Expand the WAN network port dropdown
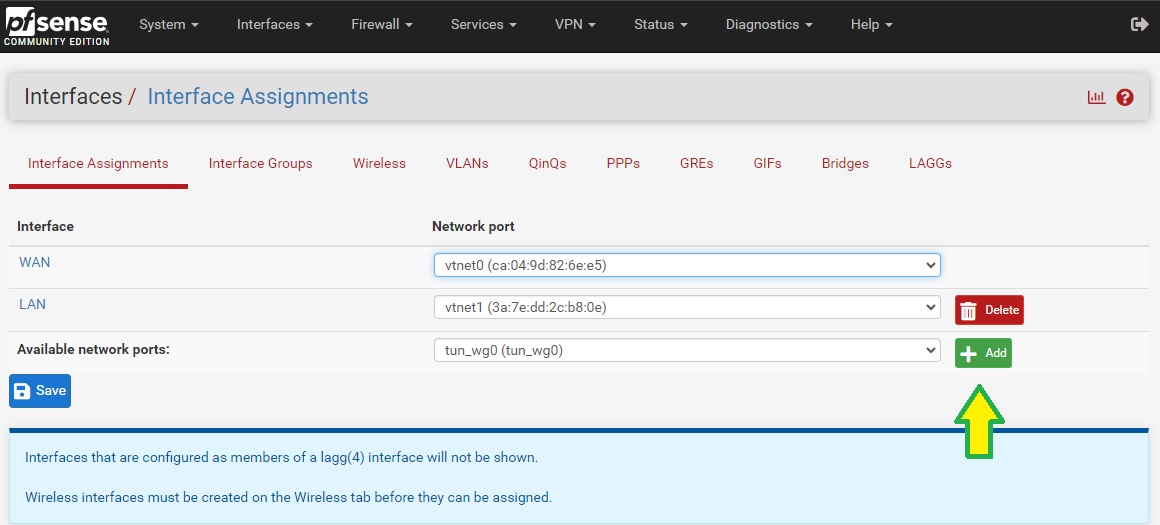Image resolution: width=1160 pixels, height=525 pixels. pyautogui.click(x=686, y=265)
